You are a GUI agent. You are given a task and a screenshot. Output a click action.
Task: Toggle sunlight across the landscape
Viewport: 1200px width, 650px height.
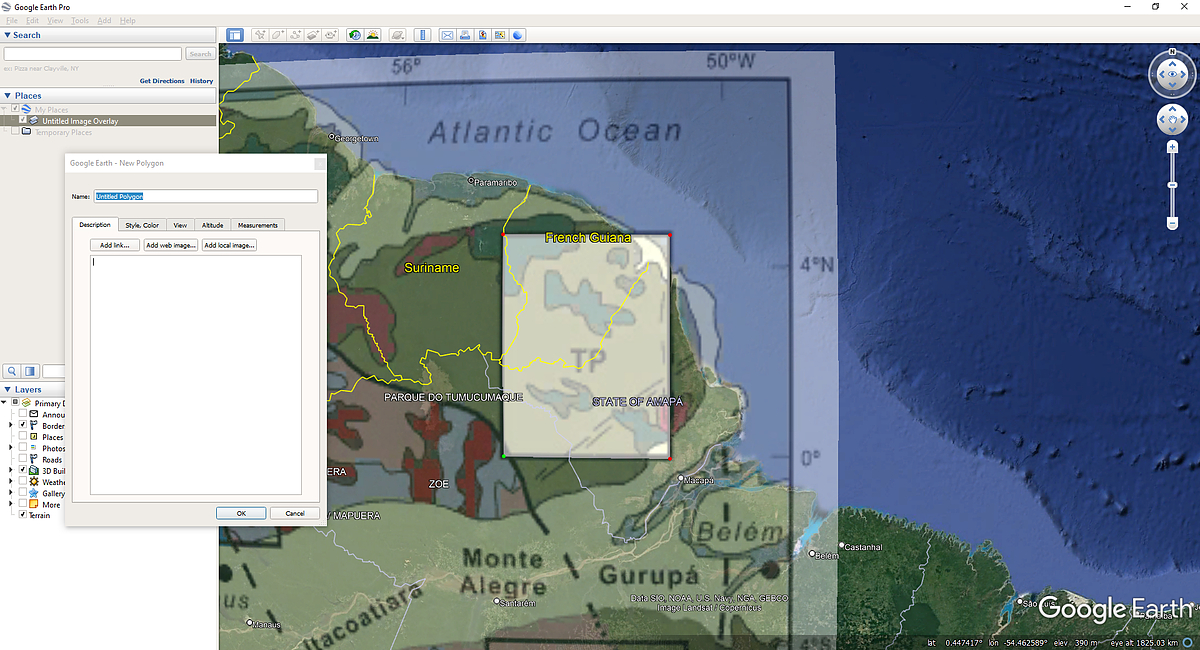372,34
